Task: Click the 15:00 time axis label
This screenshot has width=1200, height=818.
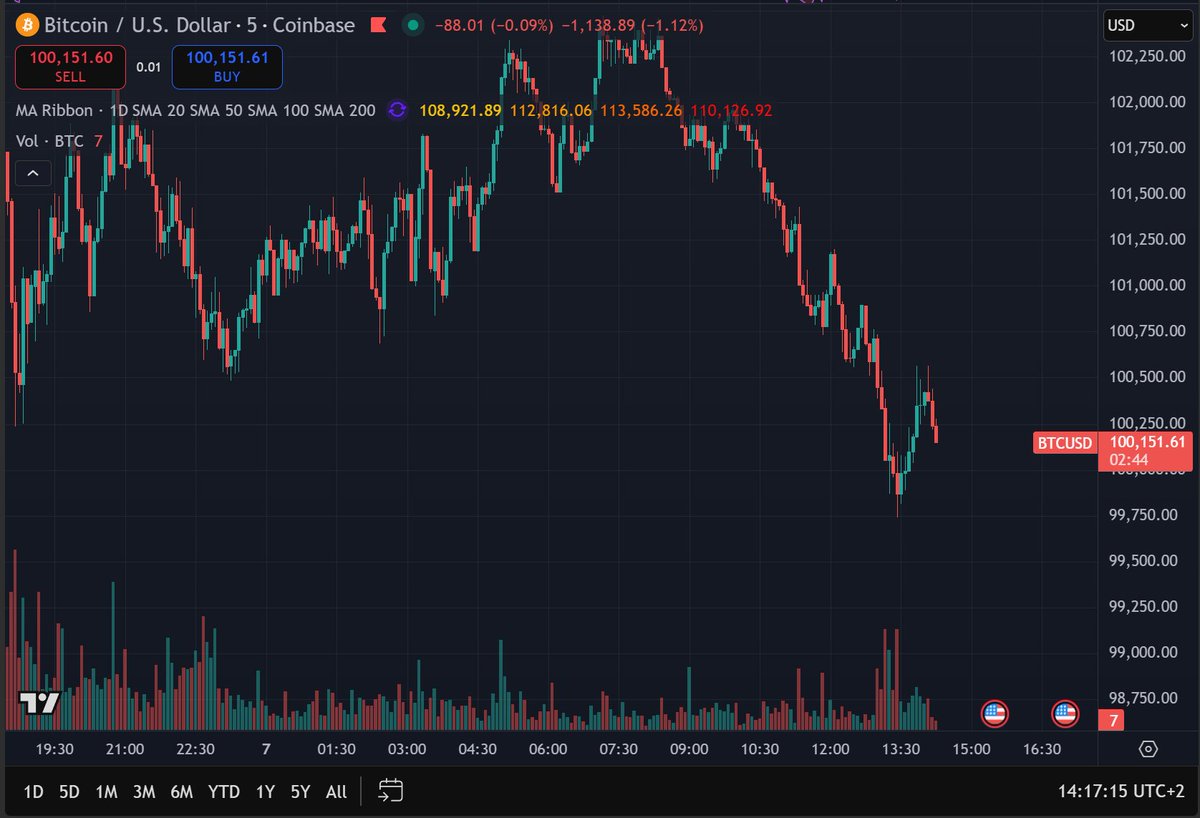Action: tap(971, 749)
